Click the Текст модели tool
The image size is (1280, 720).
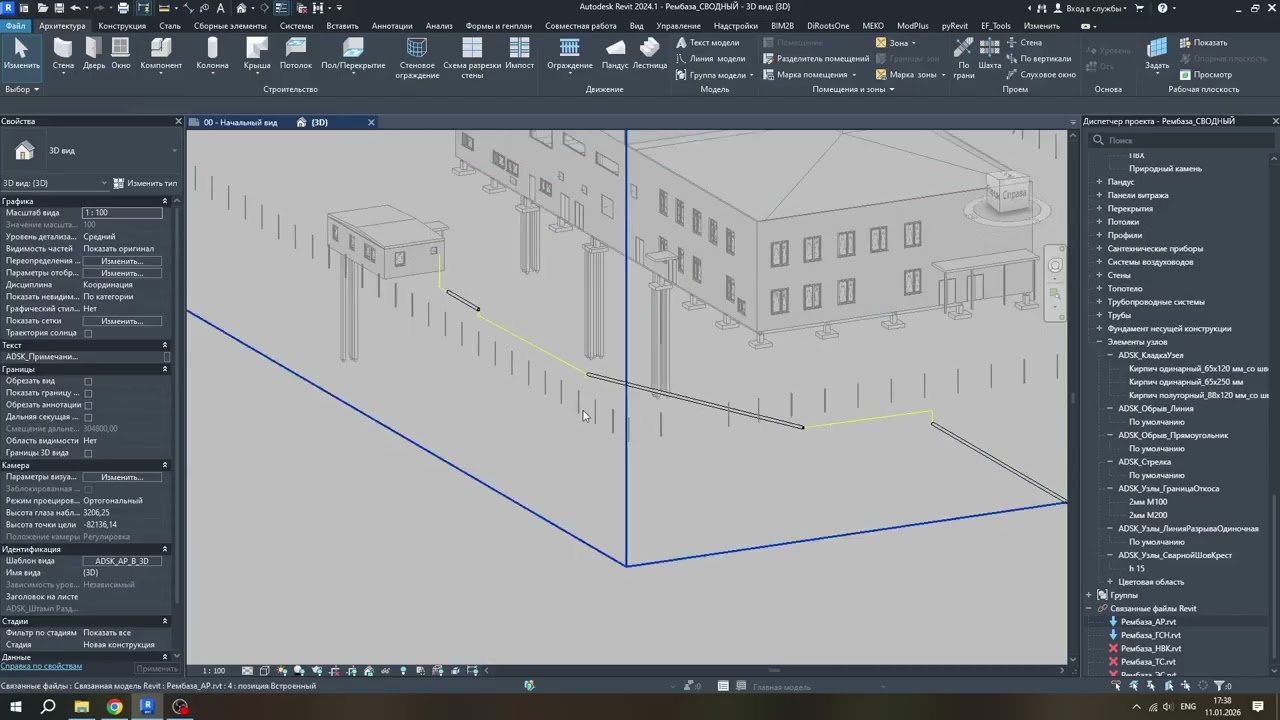(707, 43)
